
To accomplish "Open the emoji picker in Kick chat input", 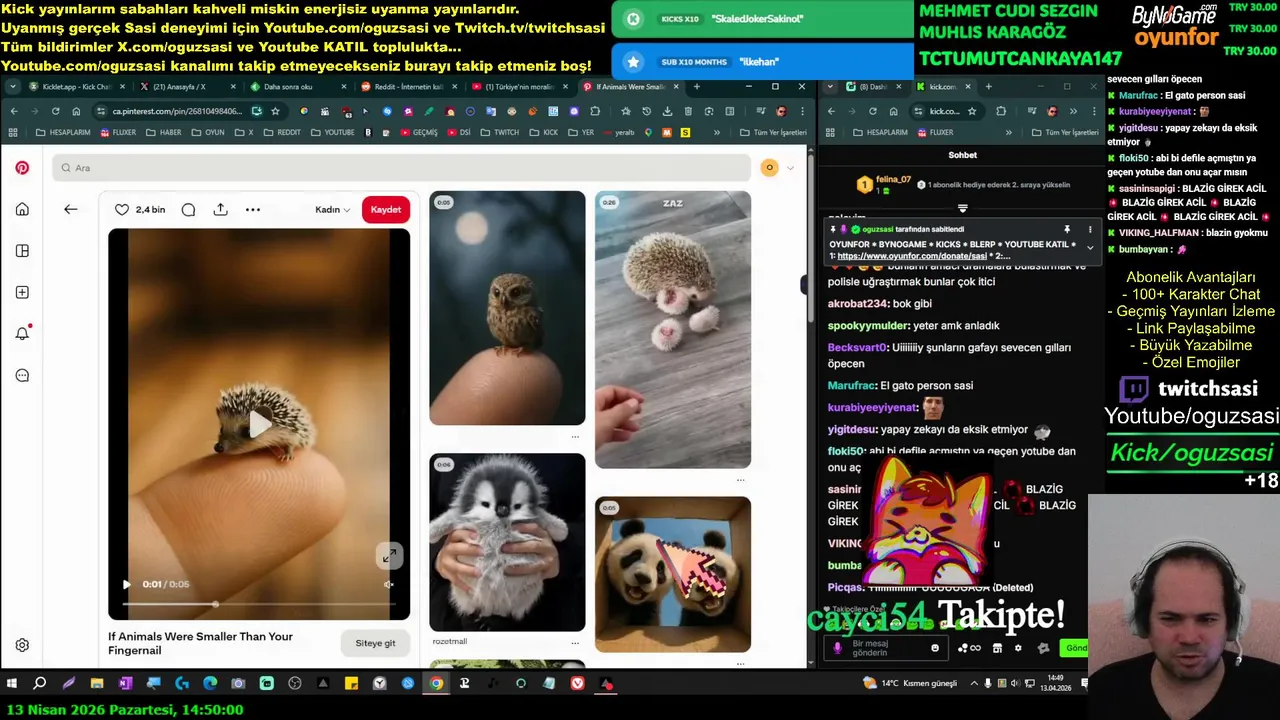I will click(935, 648).
